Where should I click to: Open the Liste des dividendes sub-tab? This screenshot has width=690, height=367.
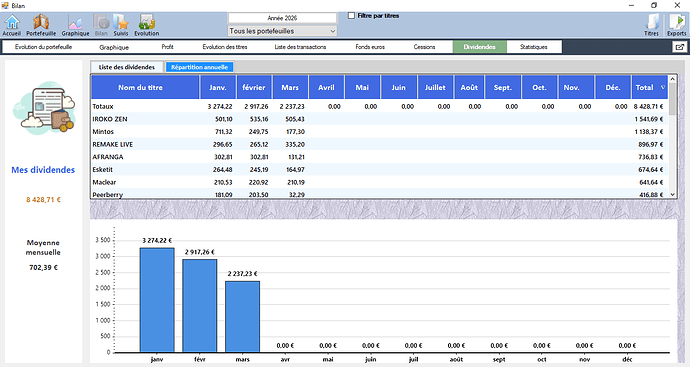coord(127,67)
